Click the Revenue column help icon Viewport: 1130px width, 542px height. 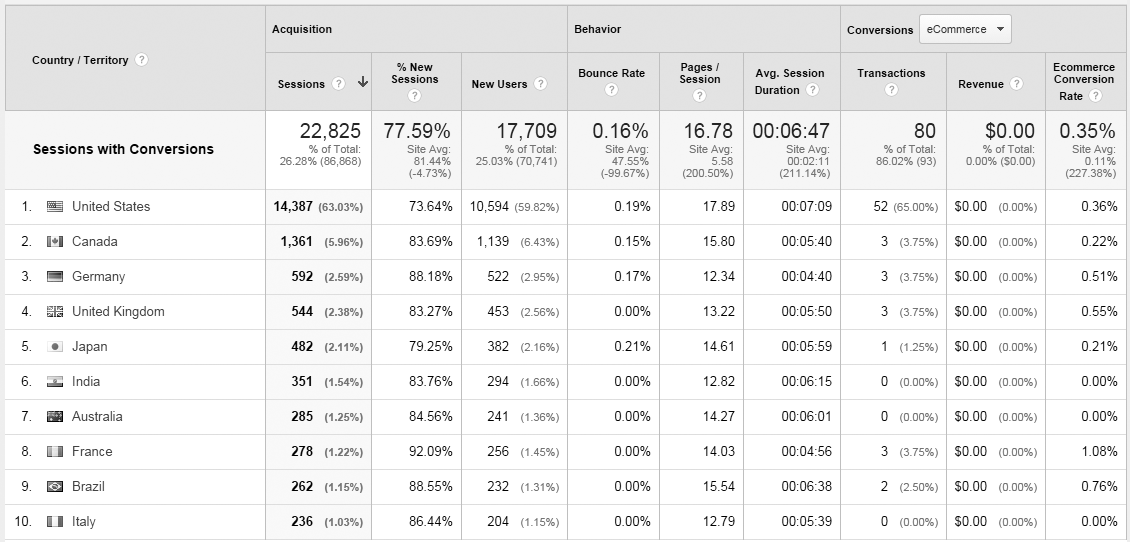click(1017, 84)
